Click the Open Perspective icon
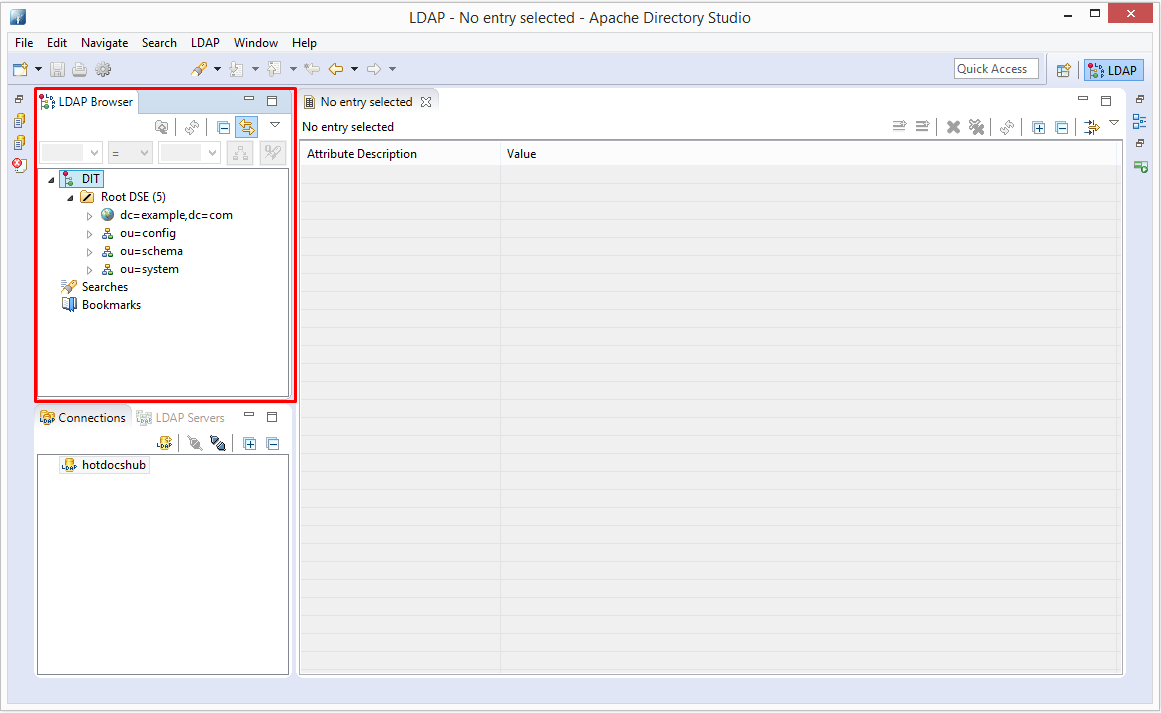 coord(1064,70)
